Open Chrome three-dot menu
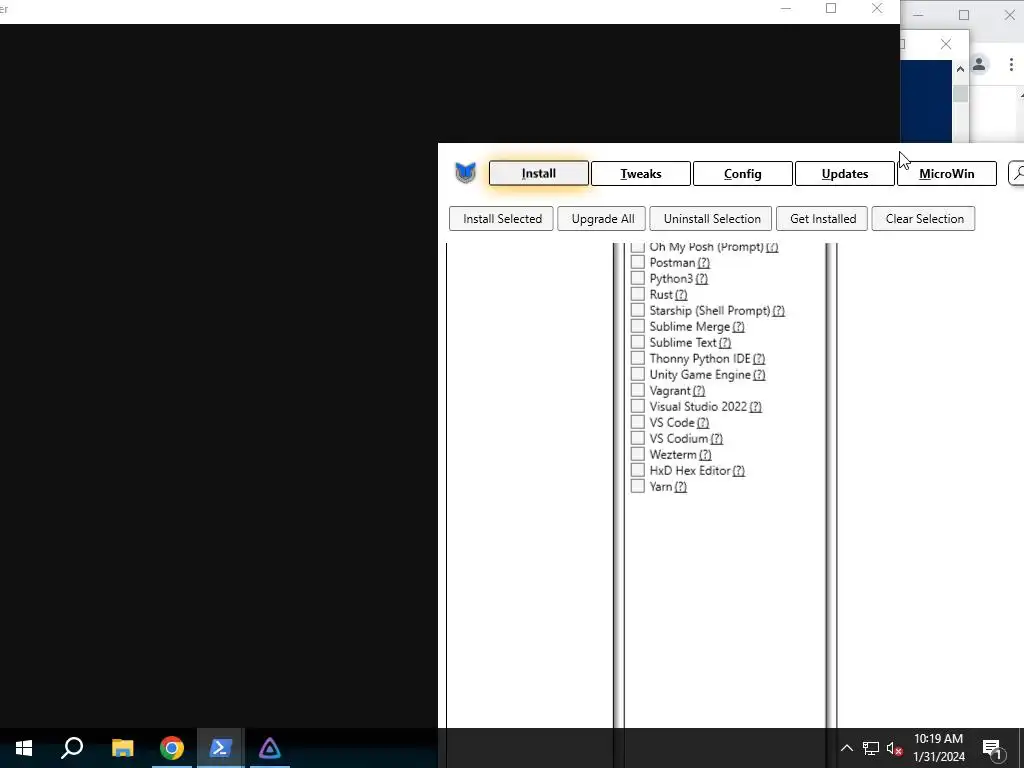 tap(1011, 64)
